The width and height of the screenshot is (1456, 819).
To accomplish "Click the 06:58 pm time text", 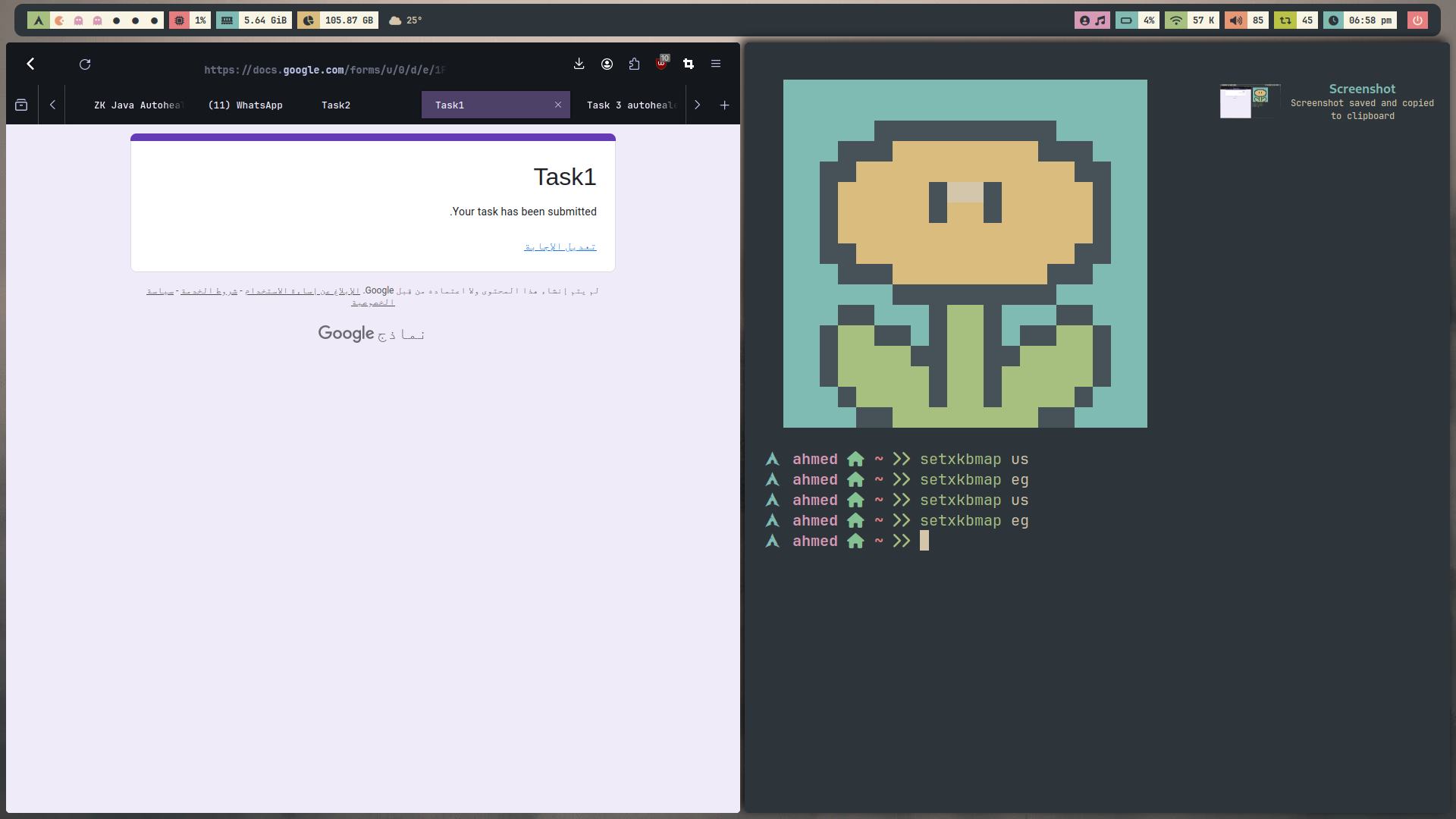I will coord(1370,20).
